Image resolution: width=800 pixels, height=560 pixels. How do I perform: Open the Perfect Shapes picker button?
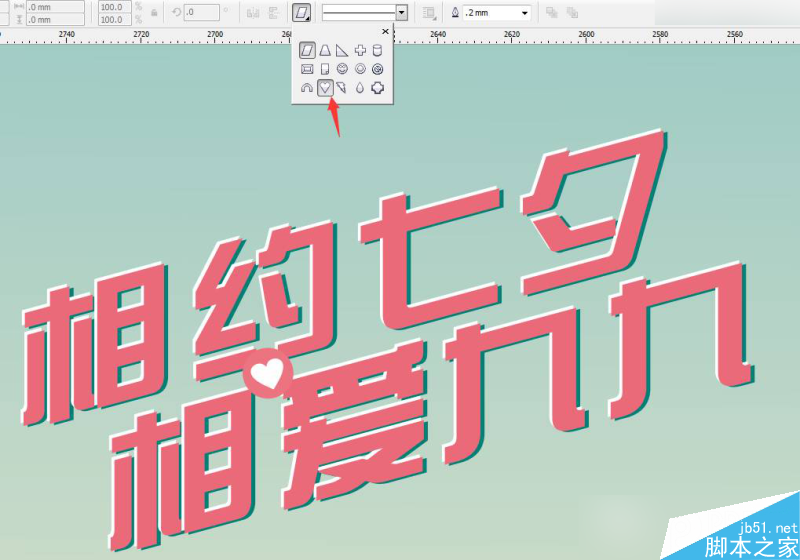(x=302, y=13)
